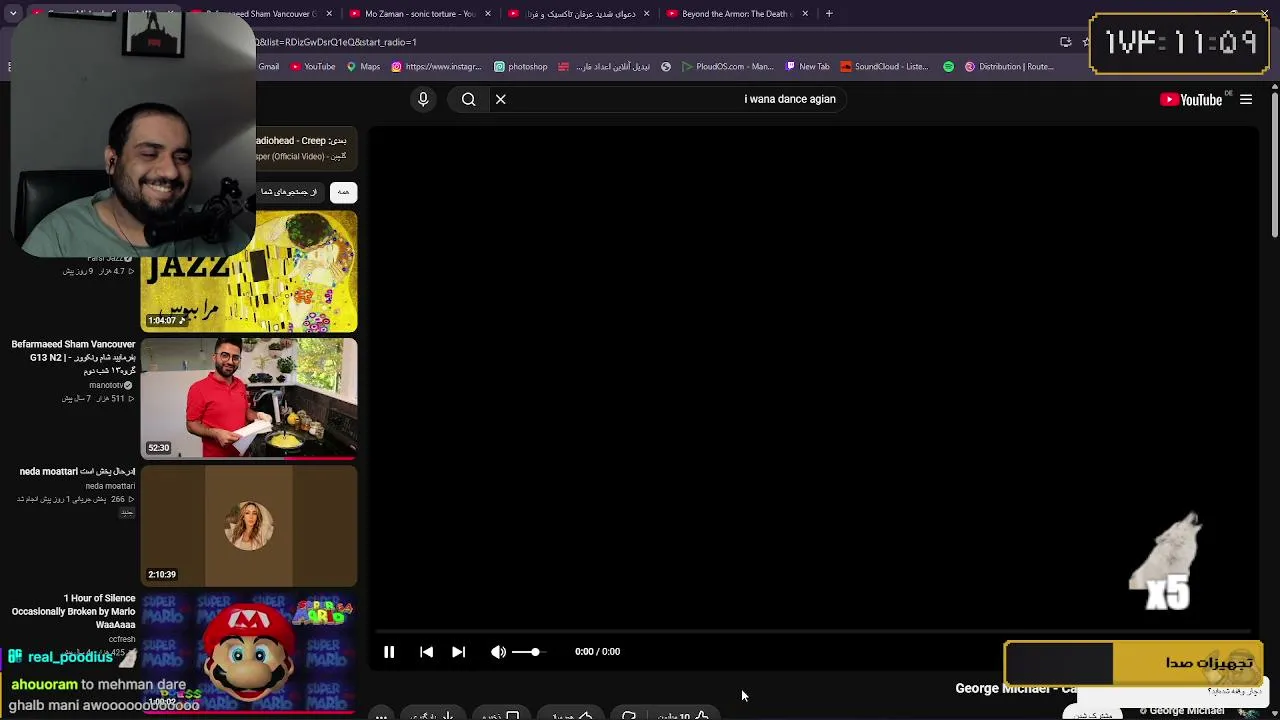
Task: Open the Gmail bookmark
Action: (x=269, y=67)
